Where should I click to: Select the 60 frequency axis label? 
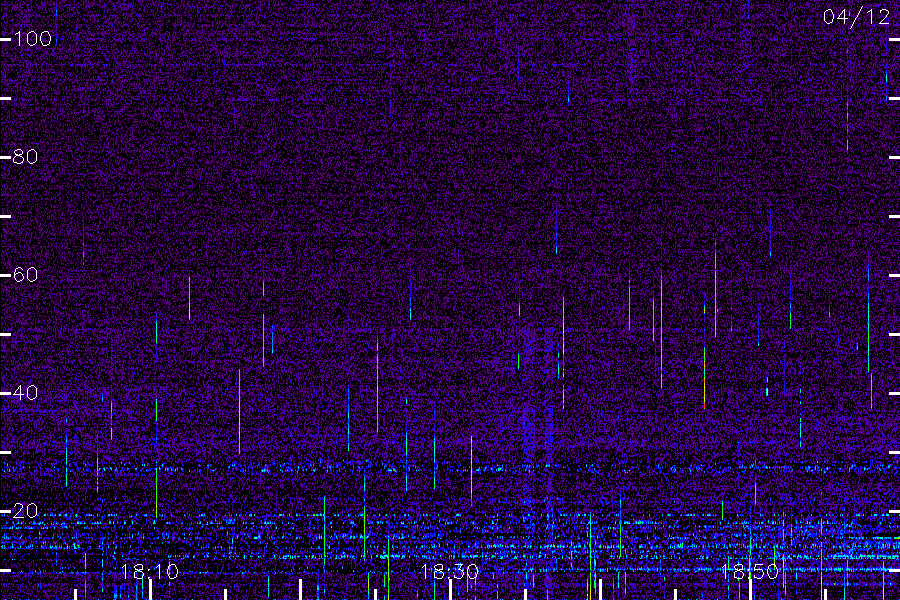[25, 275]
